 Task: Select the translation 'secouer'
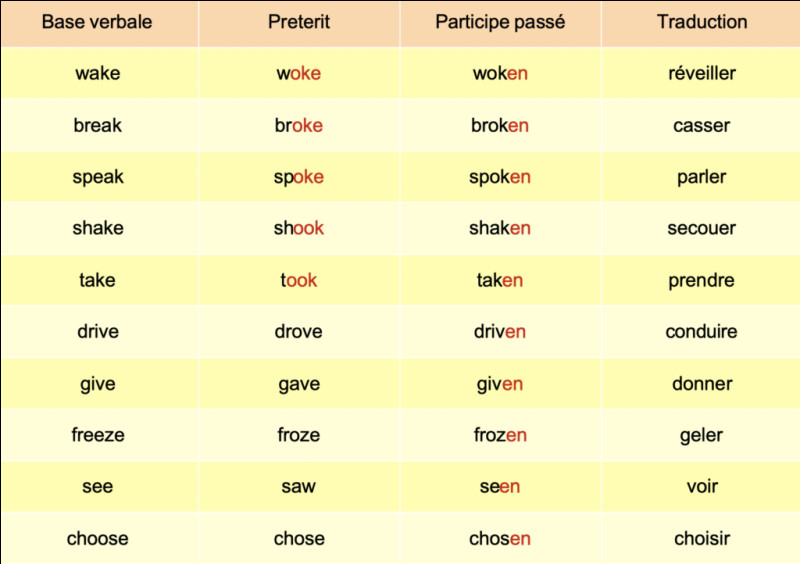702,228
